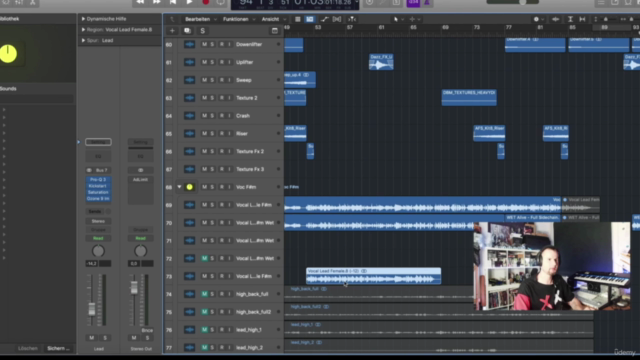Open the Kickstart plugin slot
Image resolution: width=640 pixels, height=360 pixels.
pyautogui.click(x=98, y=186)
